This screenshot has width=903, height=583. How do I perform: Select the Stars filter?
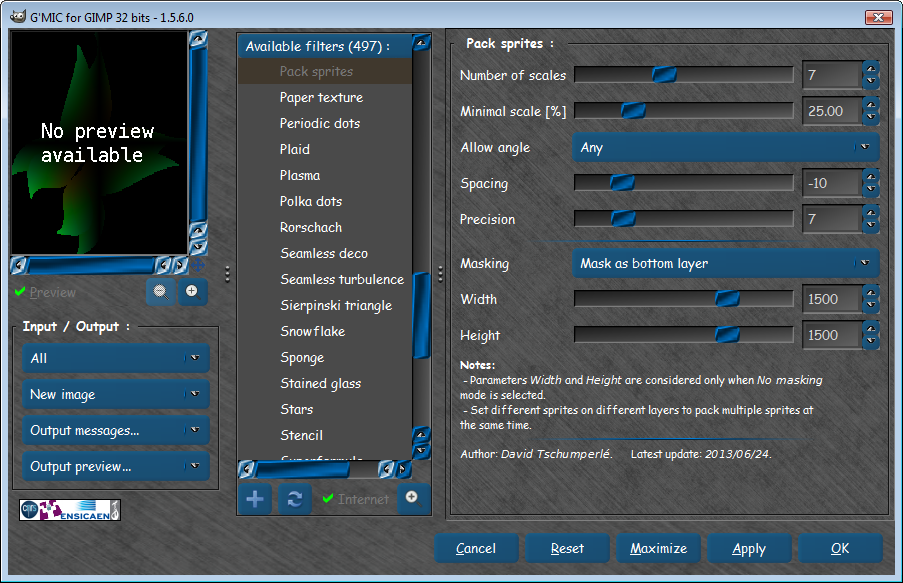coord(325,409)
